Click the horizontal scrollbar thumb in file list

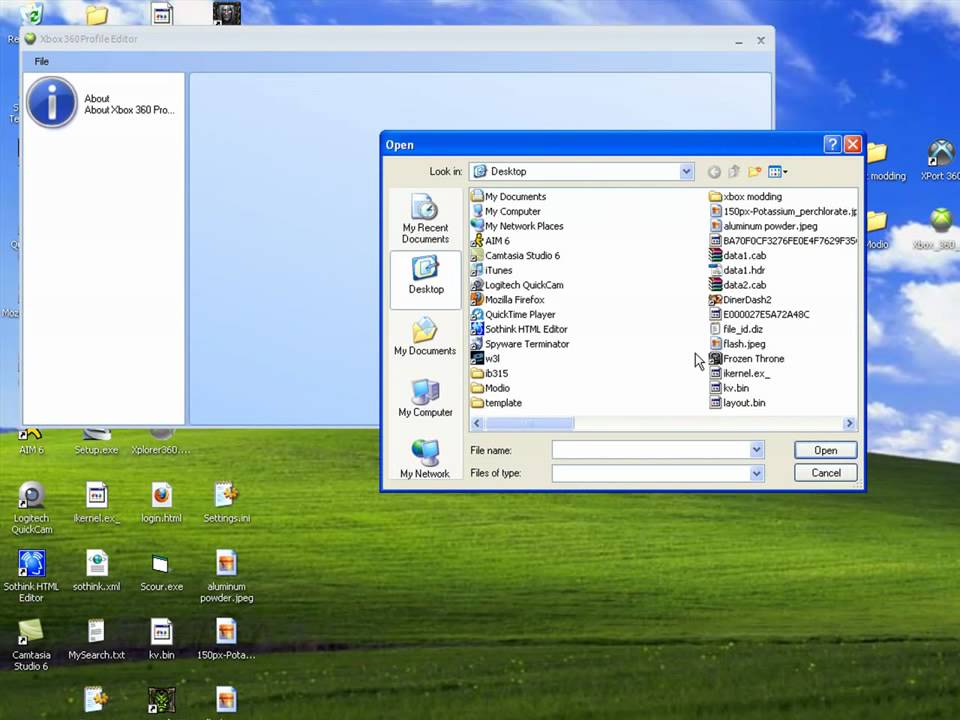pyautogui.click(x=530, y=423)
